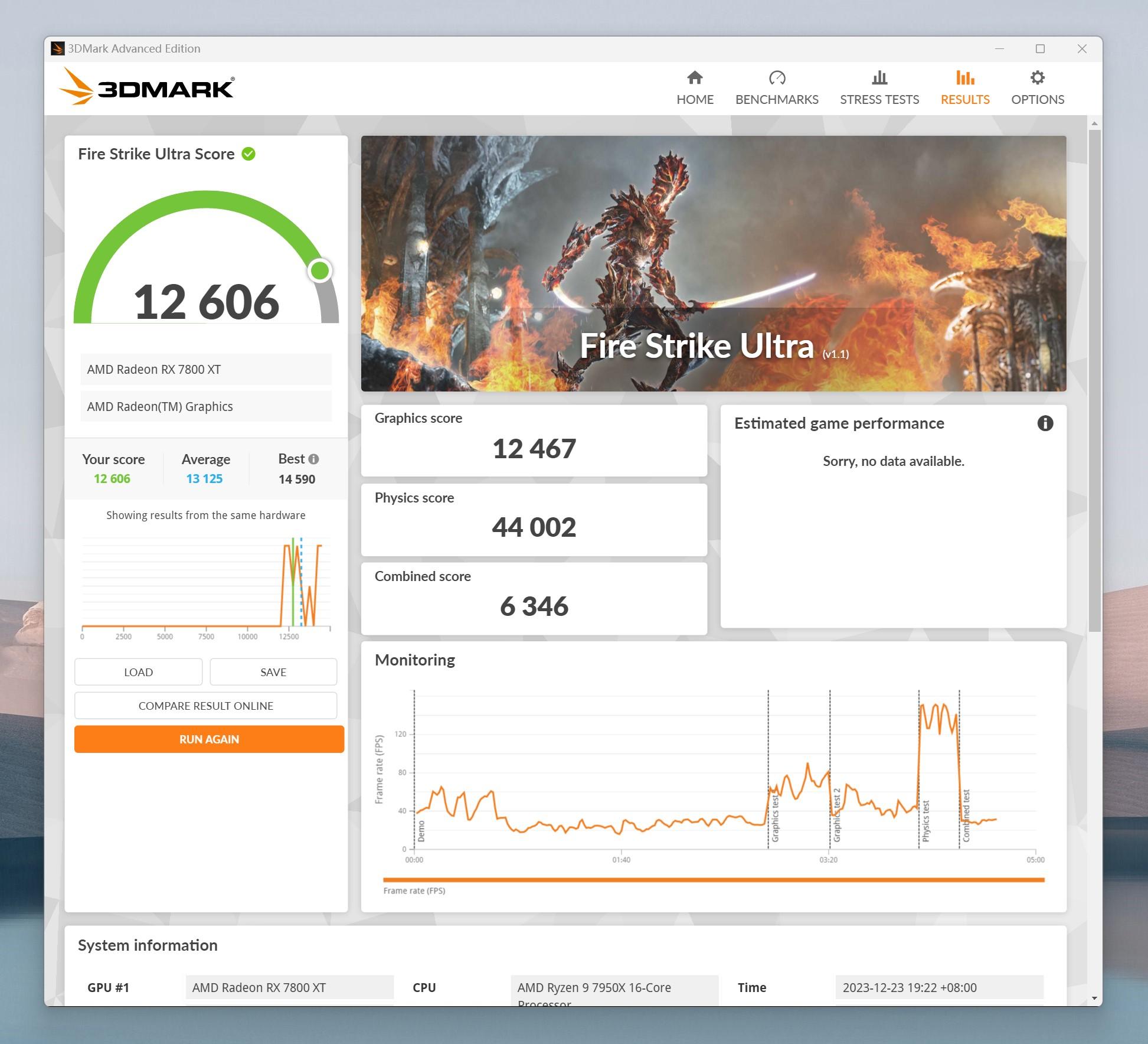Click the orange RUN AGAIN button
The width and height of the screenshot is (1148, 1044).
(x=209, y=739)
